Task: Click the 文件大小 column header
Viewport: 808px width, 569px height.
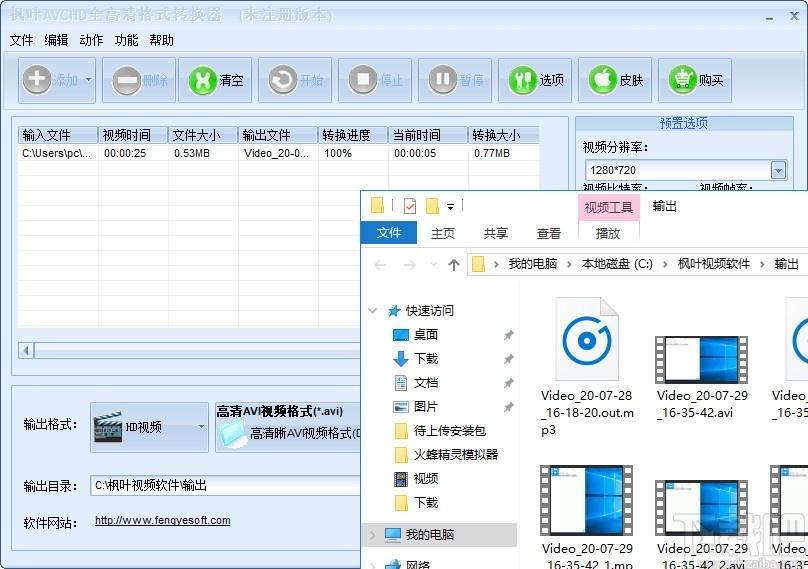Action: [x=203, y=135]
